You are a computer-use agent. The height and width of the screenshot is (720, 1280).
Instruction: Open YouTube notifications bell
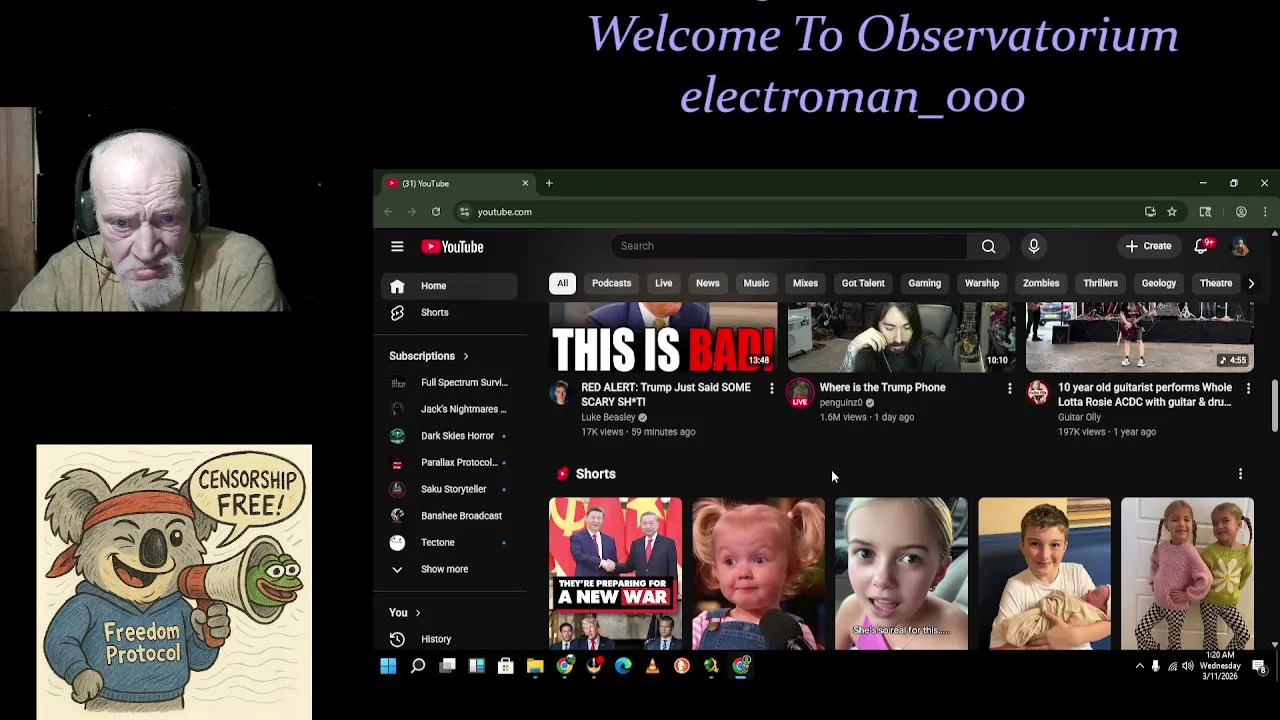tap(1202, 246)
